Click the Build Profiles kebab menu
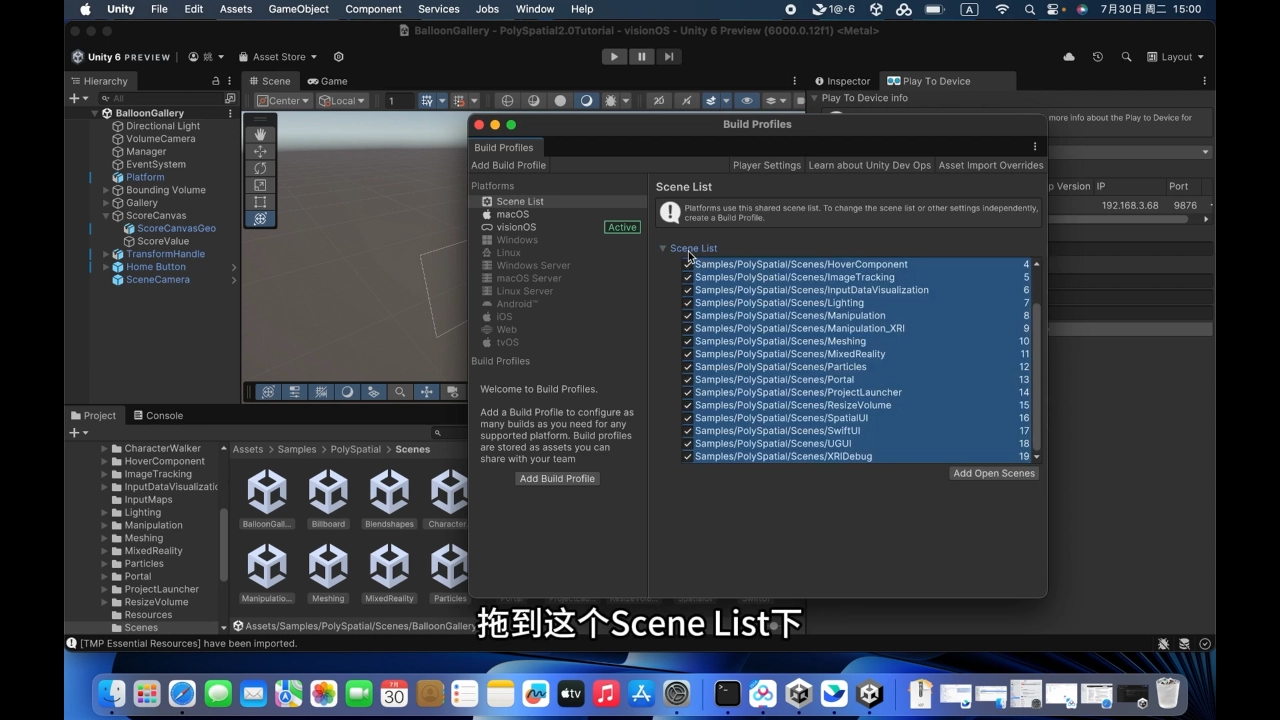The height and width of the screenshot is (720, 1280). point(1035,147)
